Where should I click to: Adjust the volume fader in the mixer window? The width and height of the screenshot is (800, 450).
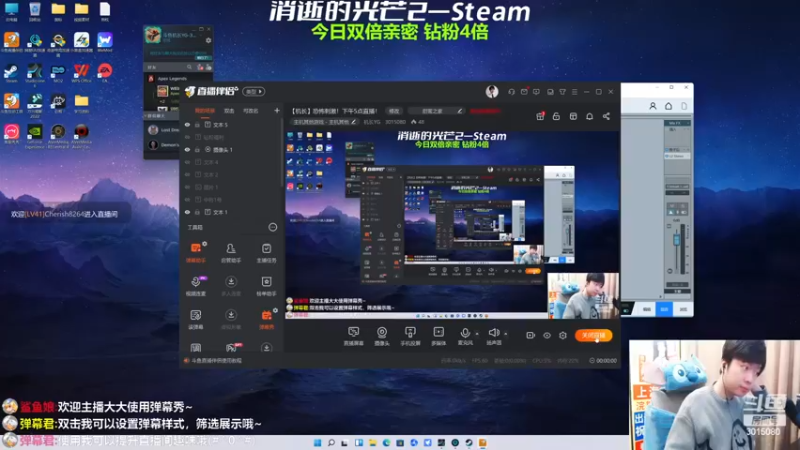point(677,239)
